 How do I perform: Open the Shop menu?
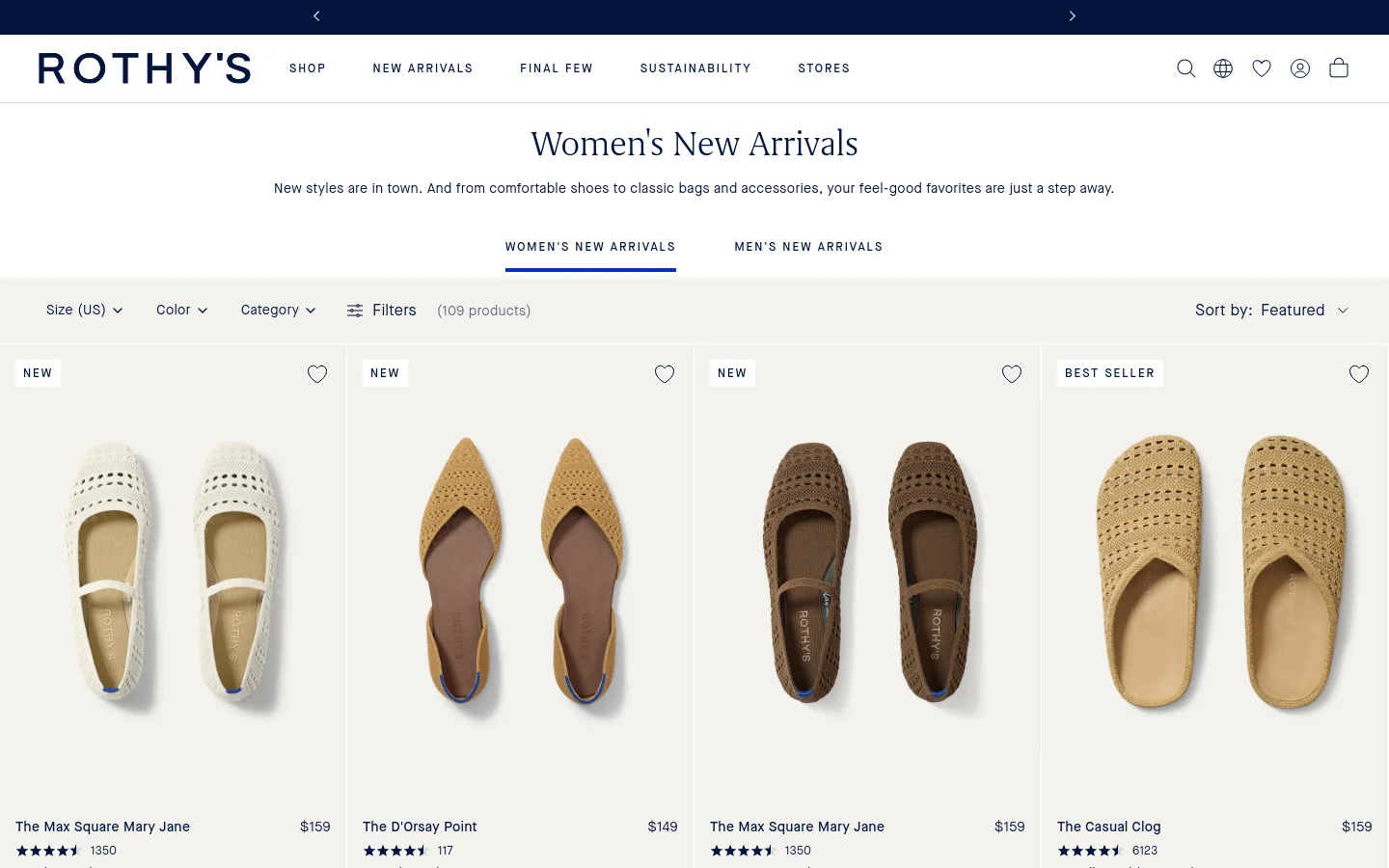click(x=308, y=68)
